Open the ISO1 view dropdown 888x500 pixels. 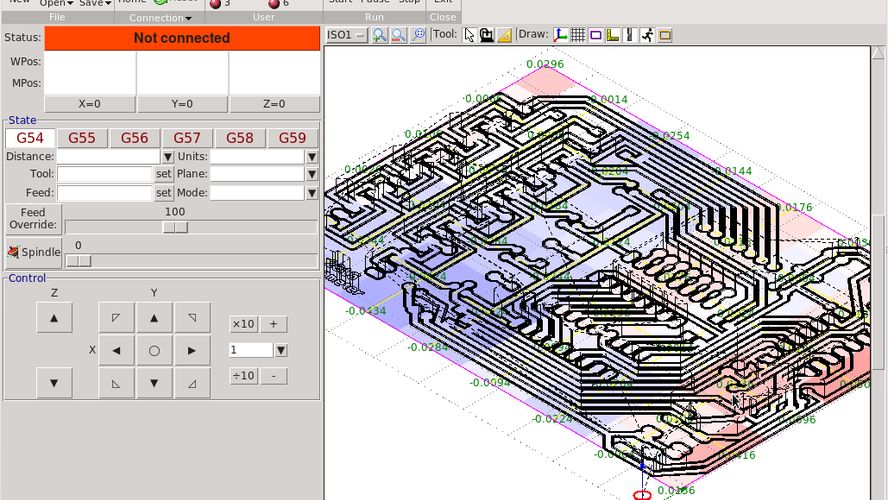(x=347, y=35)
